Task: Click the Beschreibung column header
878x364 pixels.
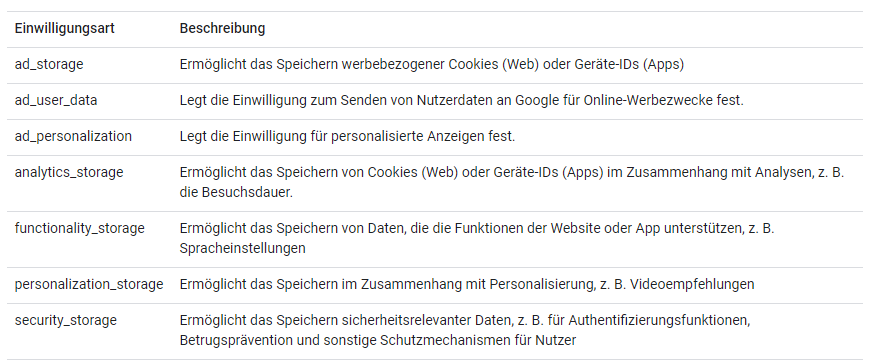Action: point(222,29)
